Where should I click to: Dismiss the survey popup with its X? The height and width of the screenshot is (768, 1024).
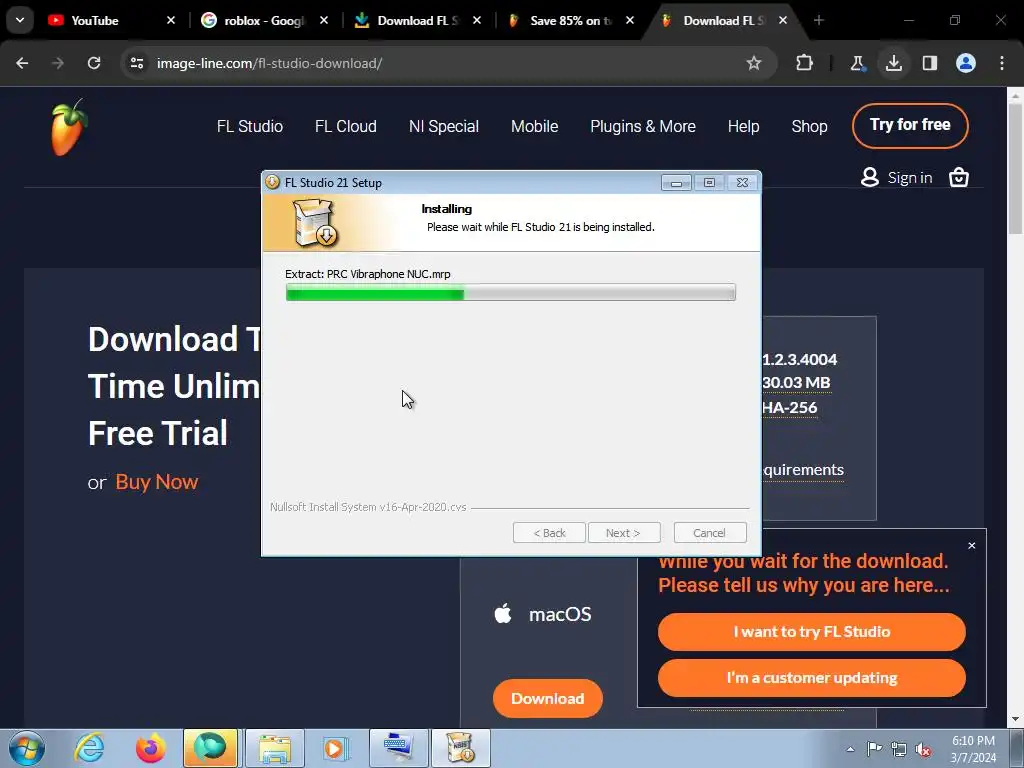972,545
